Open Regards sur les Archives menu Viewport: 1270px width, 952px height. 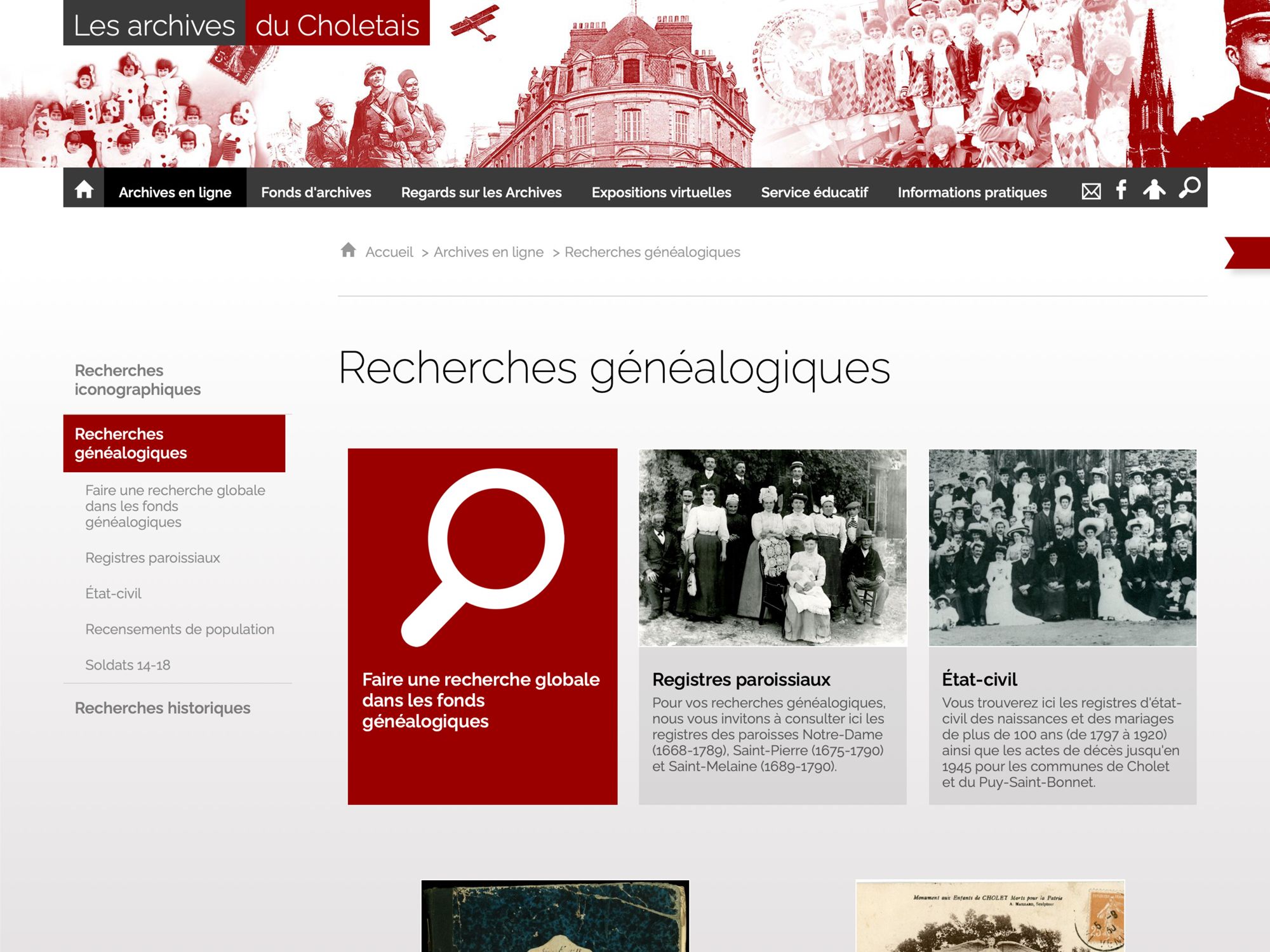point(481,192)
